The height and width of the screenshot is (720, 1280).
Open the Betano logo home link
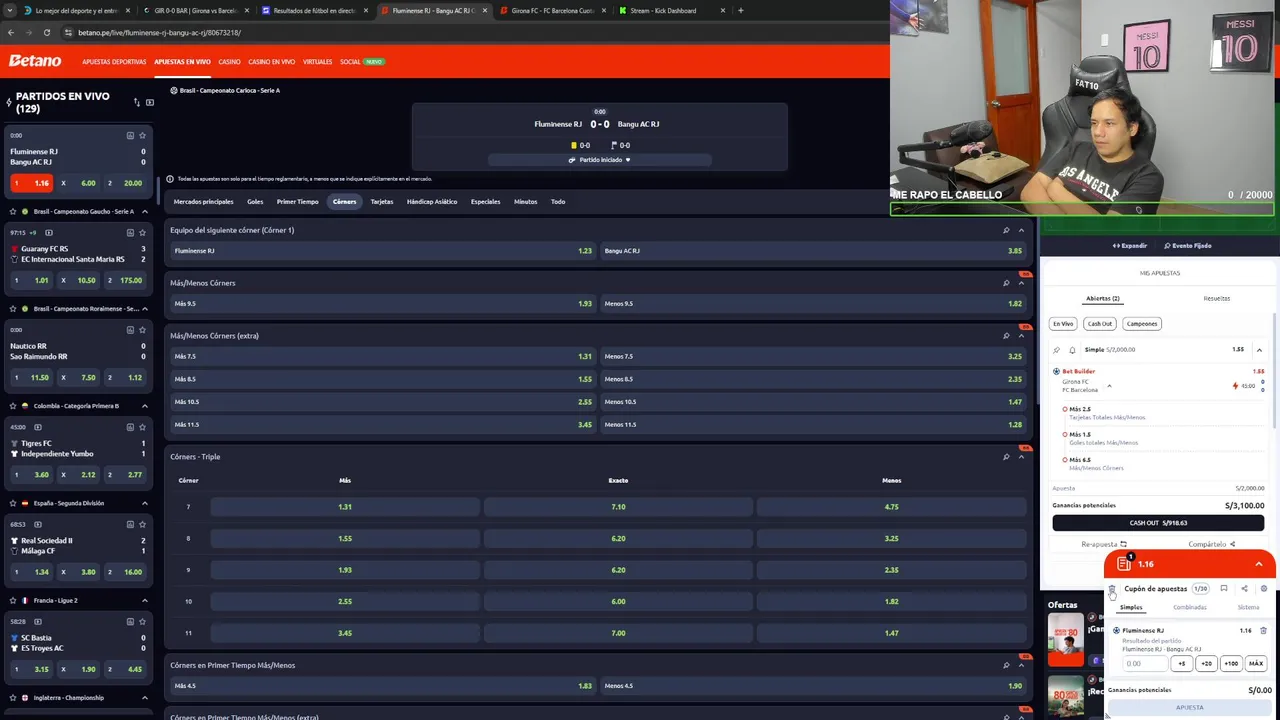(35, 61)
